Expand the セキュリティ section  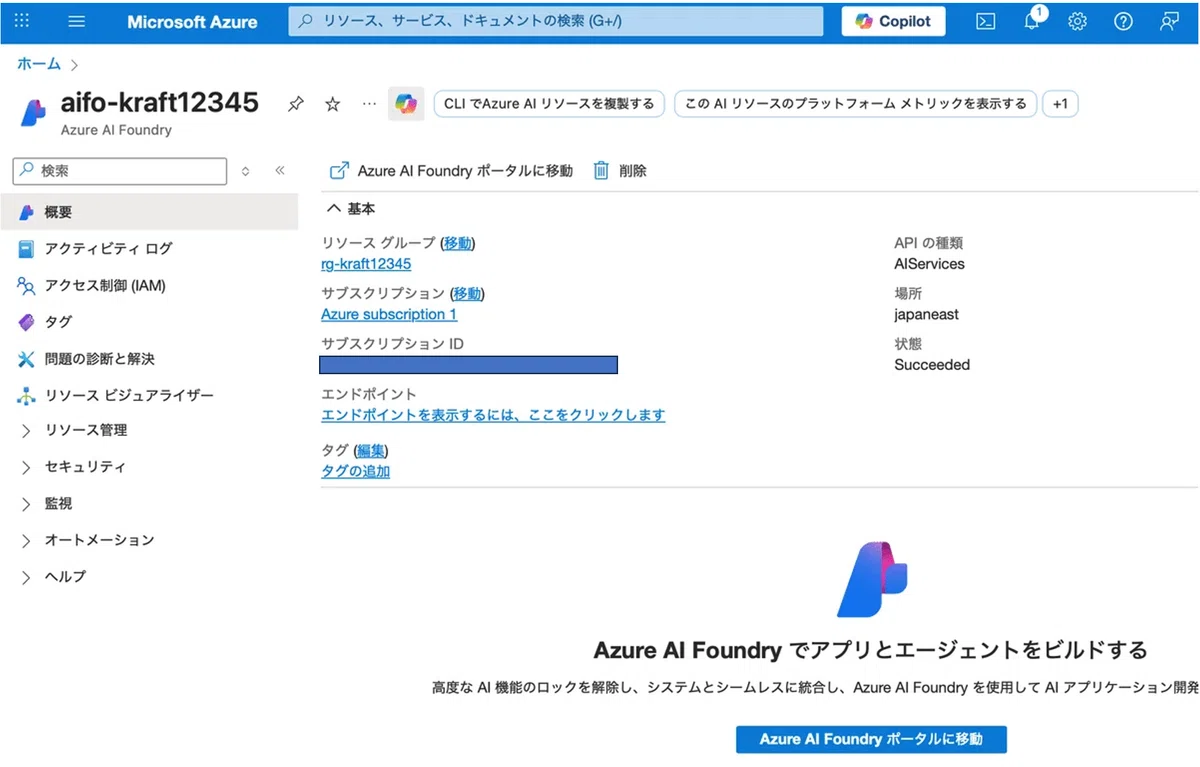26,467
